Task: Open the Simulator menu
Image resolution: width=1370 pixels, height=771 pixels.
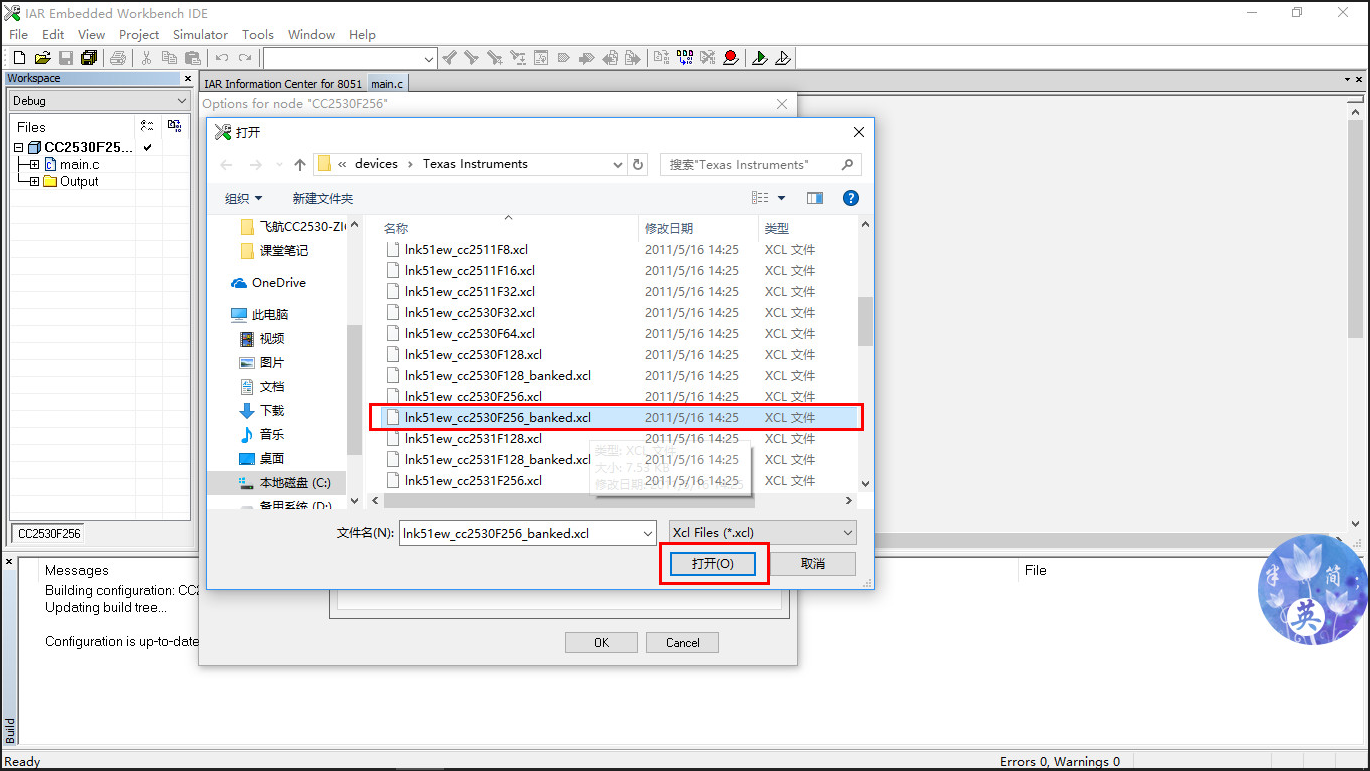Action: [x=199, y=34]
